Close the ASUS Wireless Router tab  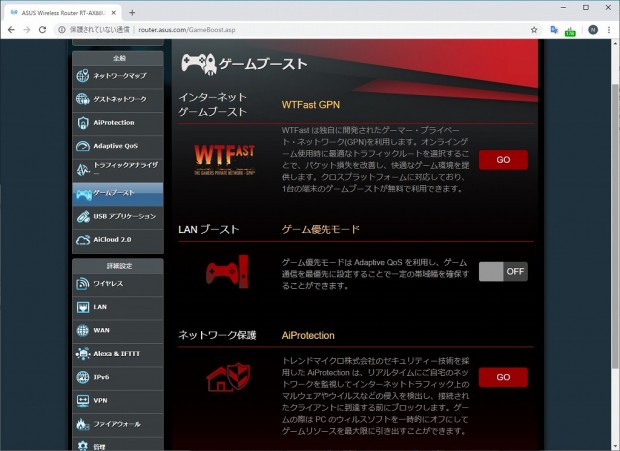pos(113,13)
